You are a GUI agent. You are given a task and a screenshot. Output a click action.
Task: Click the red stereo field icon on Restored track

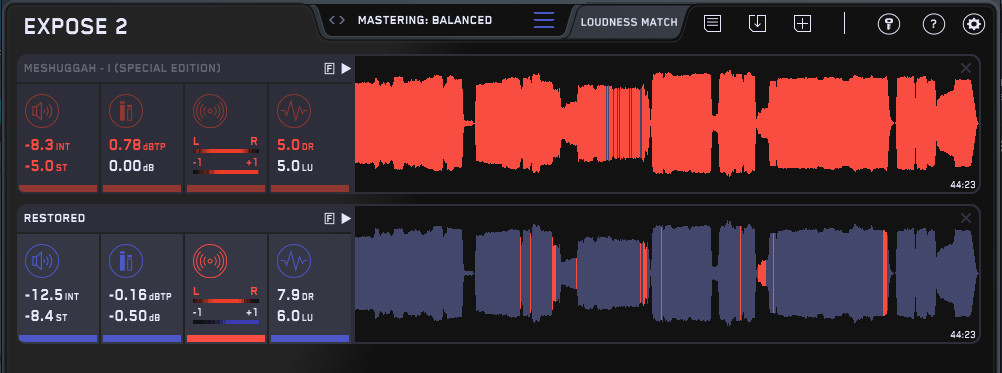pyautogui.click(x=210, y=261)
